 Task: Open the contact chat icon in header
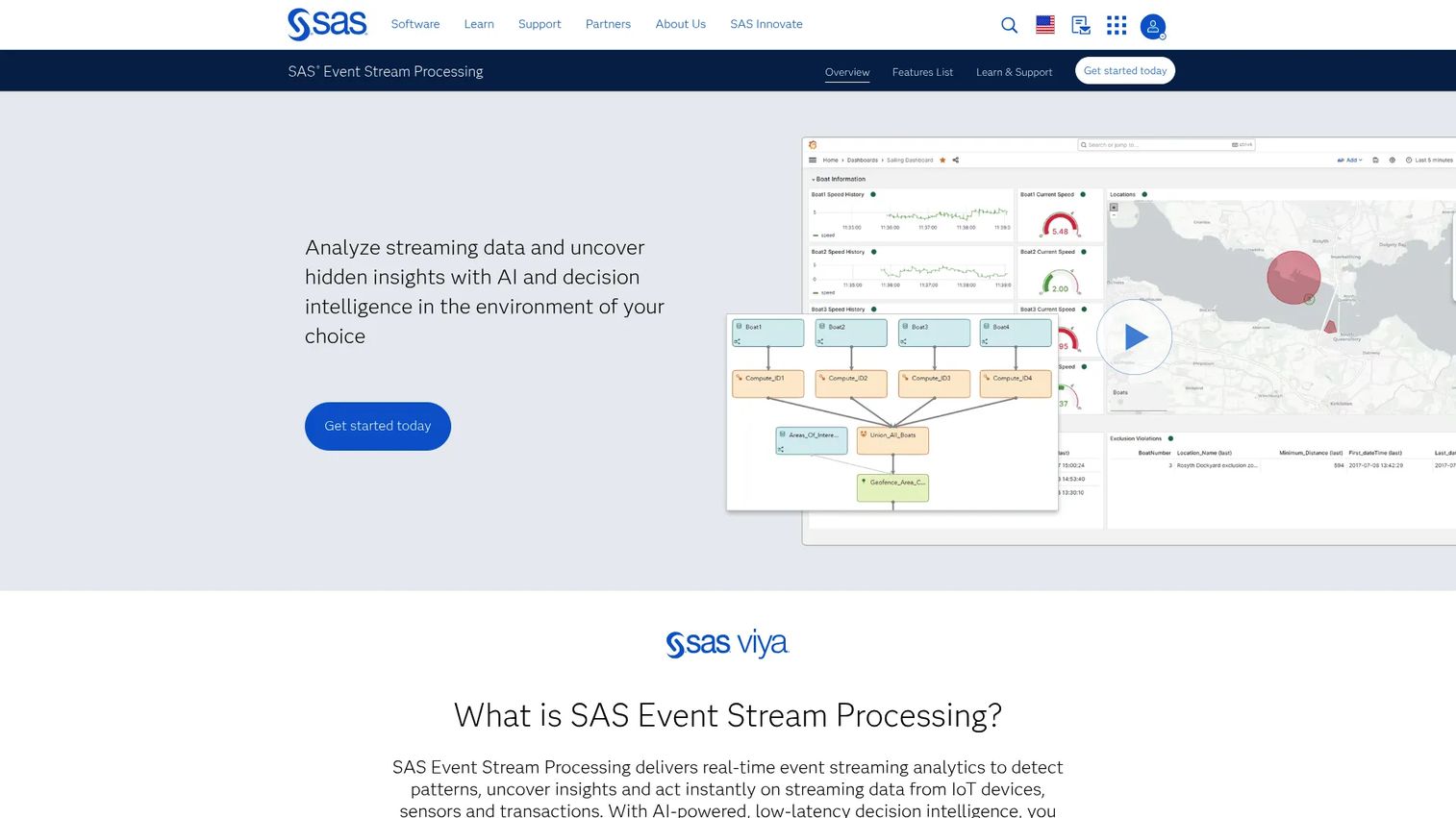coord(1081,25)
